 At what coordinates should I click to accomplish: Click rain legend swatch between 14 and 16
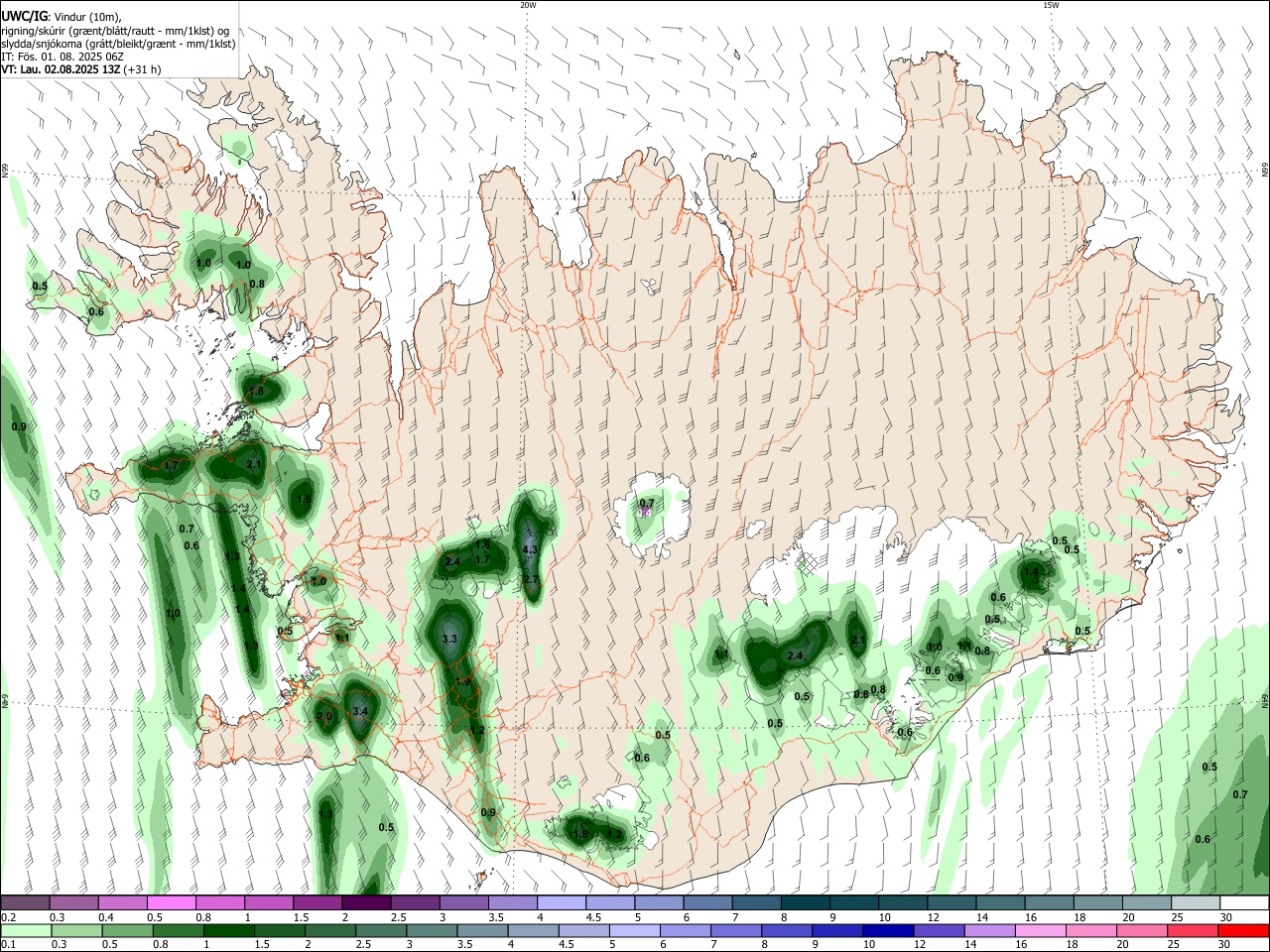(989, 931)
